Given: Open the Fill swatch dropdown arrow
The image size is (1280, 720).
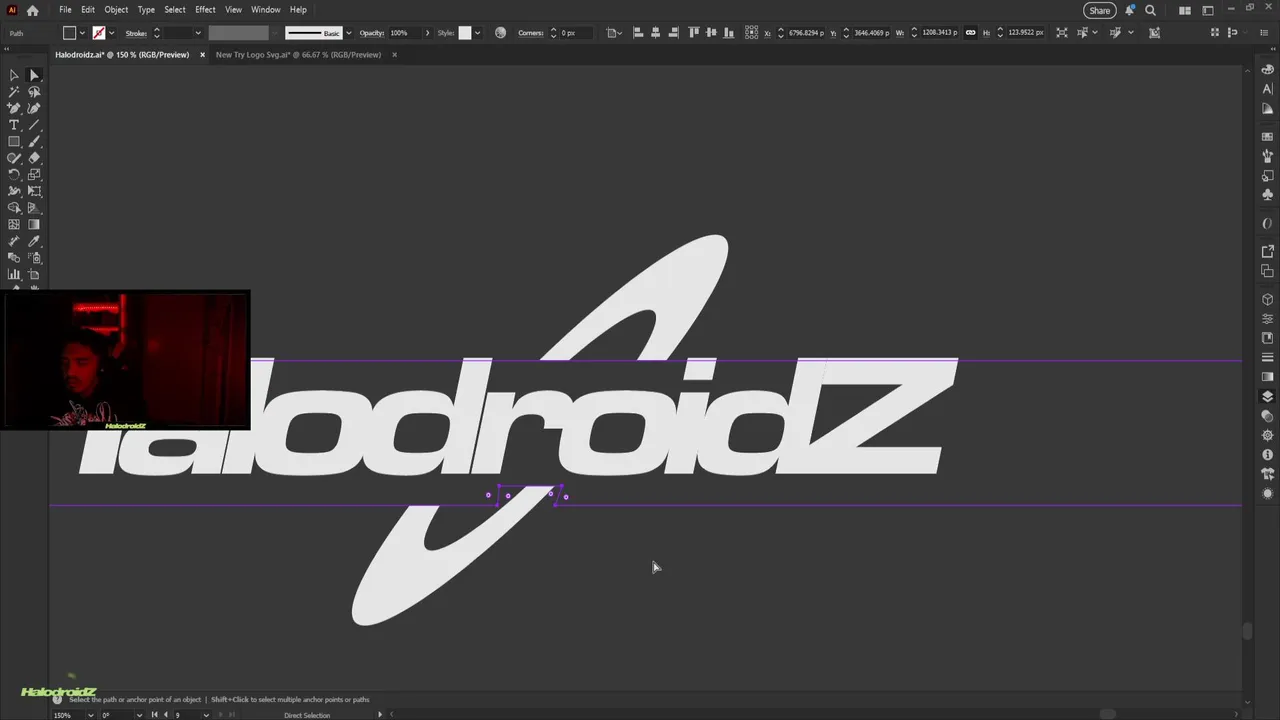Looking at the screenshot, I should pos(83,33).
